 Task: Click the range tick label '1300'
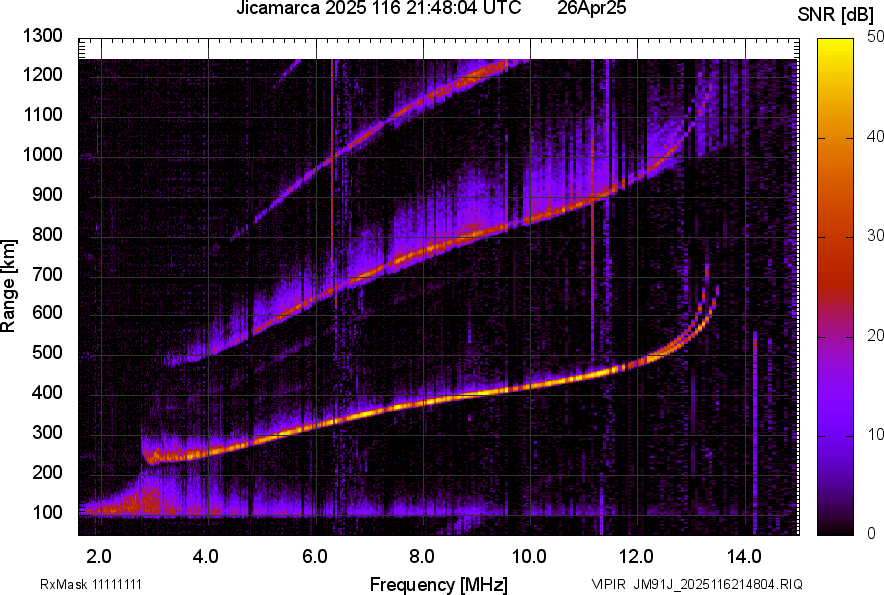click(42, 36)
